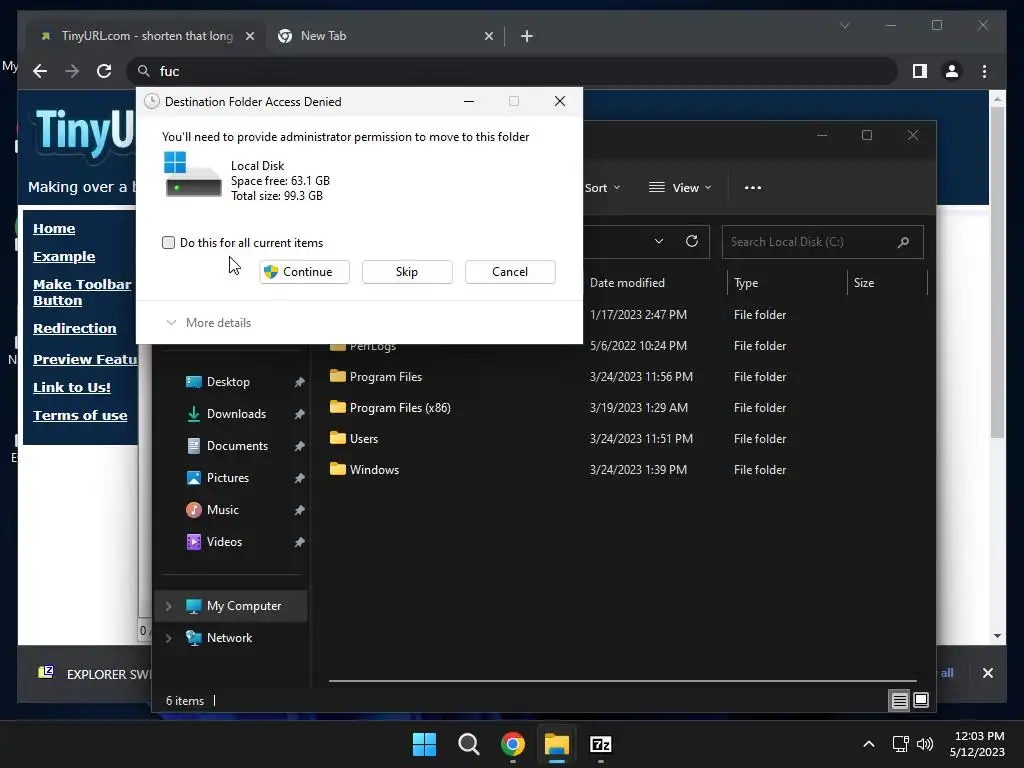1024x768 pixels.
Task: Open Example link on TinyURL page
Action: click(x=64, y=257)
